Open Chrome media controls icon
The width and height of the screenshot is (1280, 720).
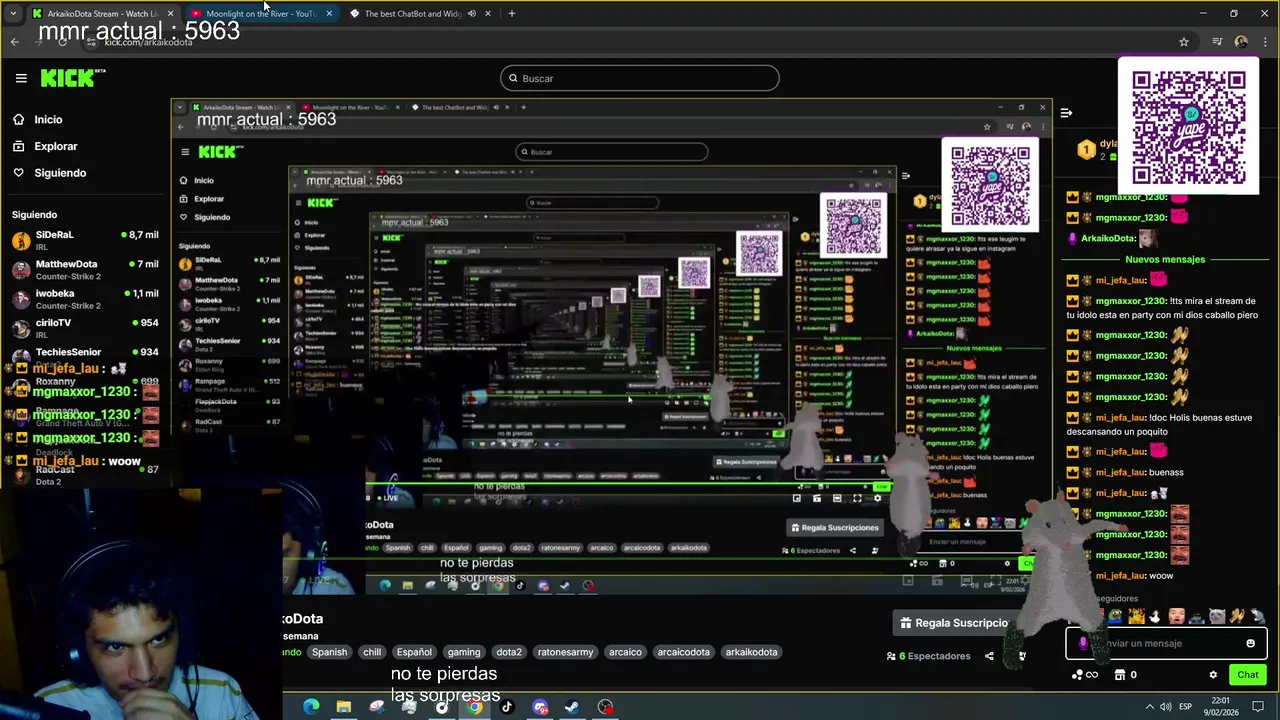tap(1217, 42)
